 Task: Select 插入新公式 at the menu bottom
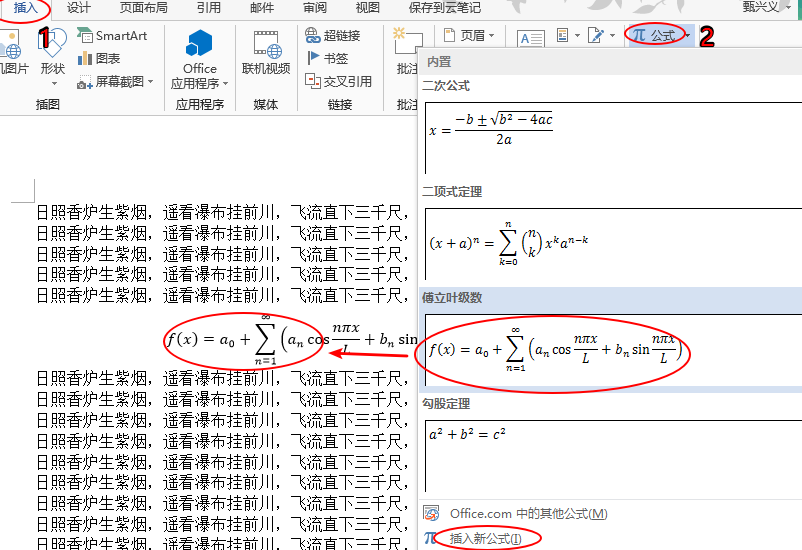tap(485, 538)
